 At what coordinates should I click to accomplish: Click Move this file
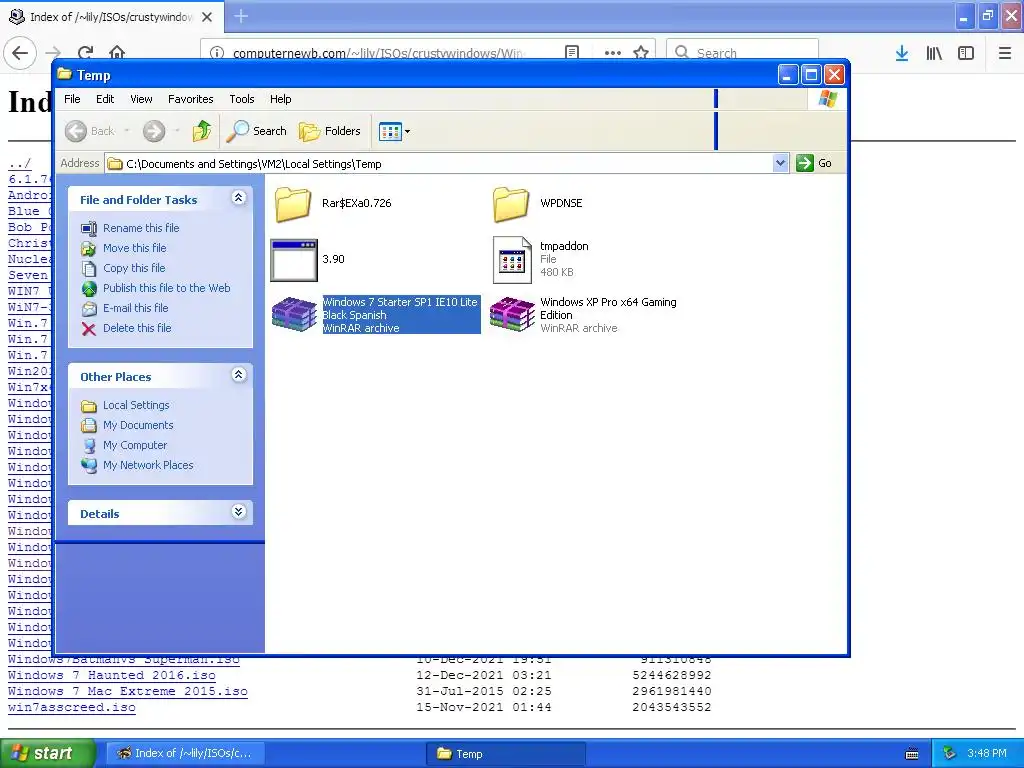[x=135, y=248]
